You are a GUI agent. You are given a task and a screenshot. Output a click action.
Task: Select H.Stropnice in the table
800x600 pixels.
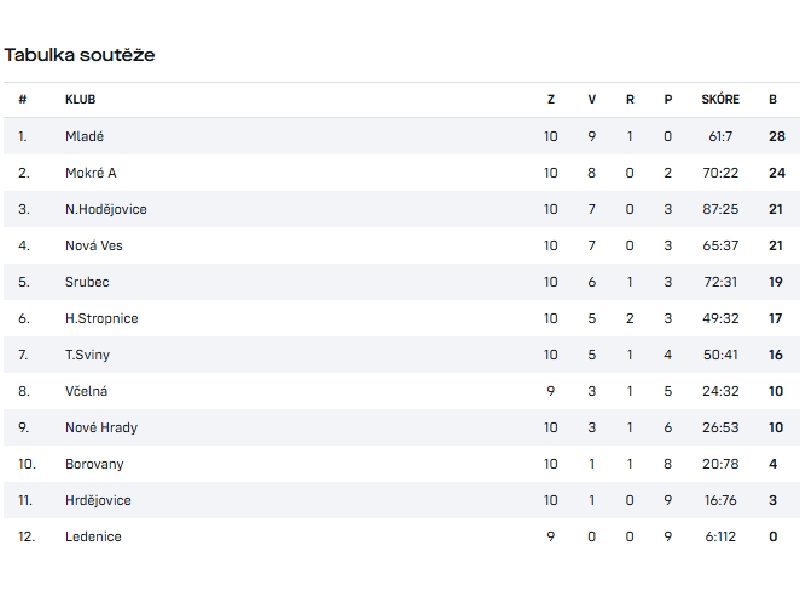(102, 318)
